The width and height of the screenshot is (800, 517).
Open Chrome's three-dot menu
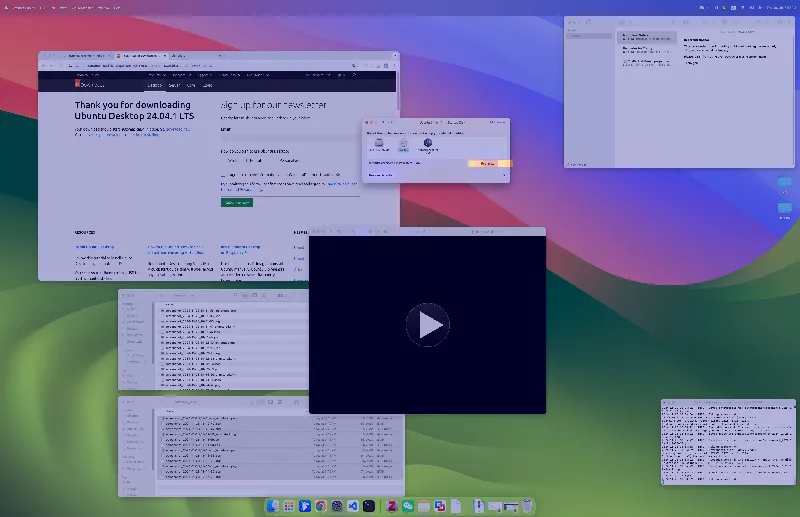(394, 66)
